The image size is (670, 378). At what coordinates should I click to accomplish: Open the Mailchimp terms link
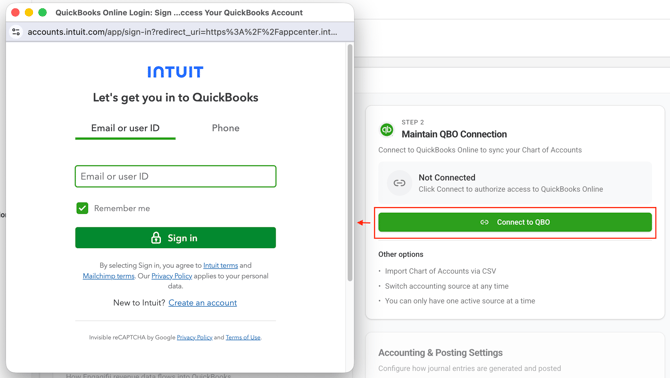(109, 276)
